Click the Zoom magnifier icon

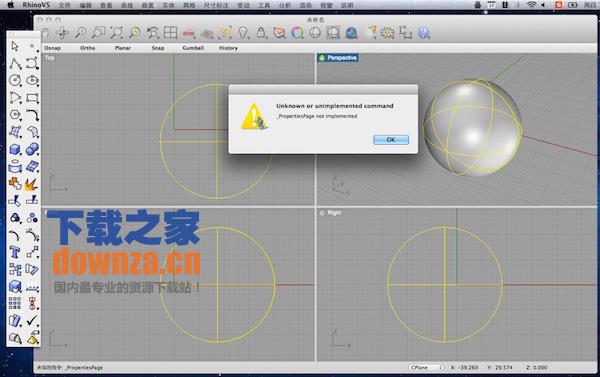tap(80, 33)
